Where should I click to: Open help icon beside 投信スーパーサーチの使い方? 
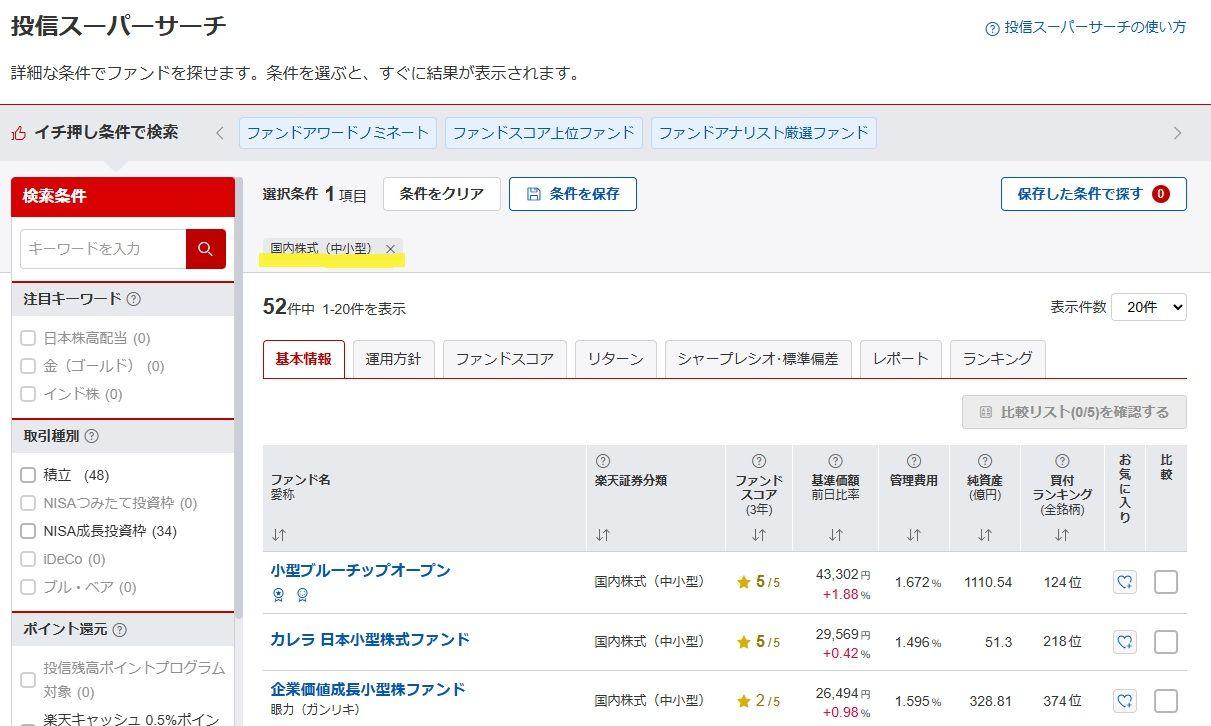point(992,29)
